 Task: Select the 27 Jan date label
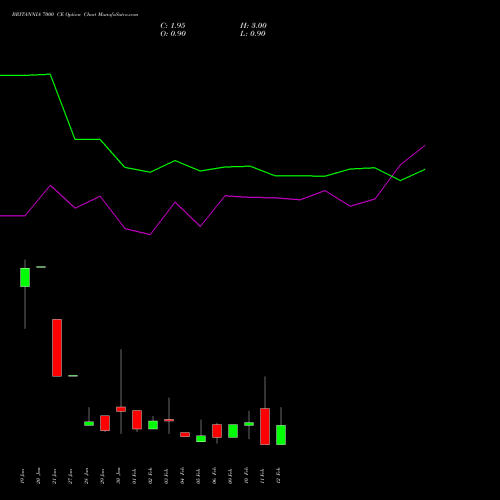point(70,476)
